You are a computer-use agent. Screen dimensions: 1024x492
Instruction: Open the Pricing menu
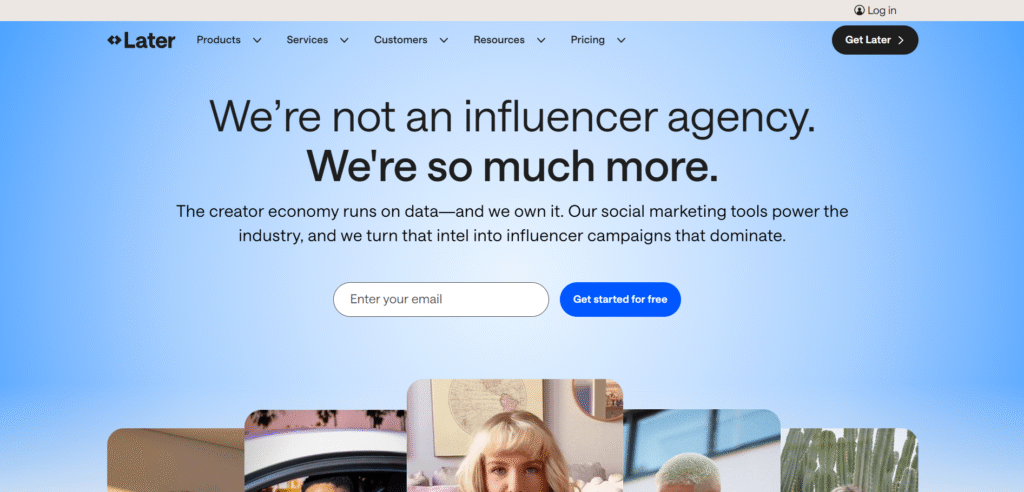tap(588, 40)
